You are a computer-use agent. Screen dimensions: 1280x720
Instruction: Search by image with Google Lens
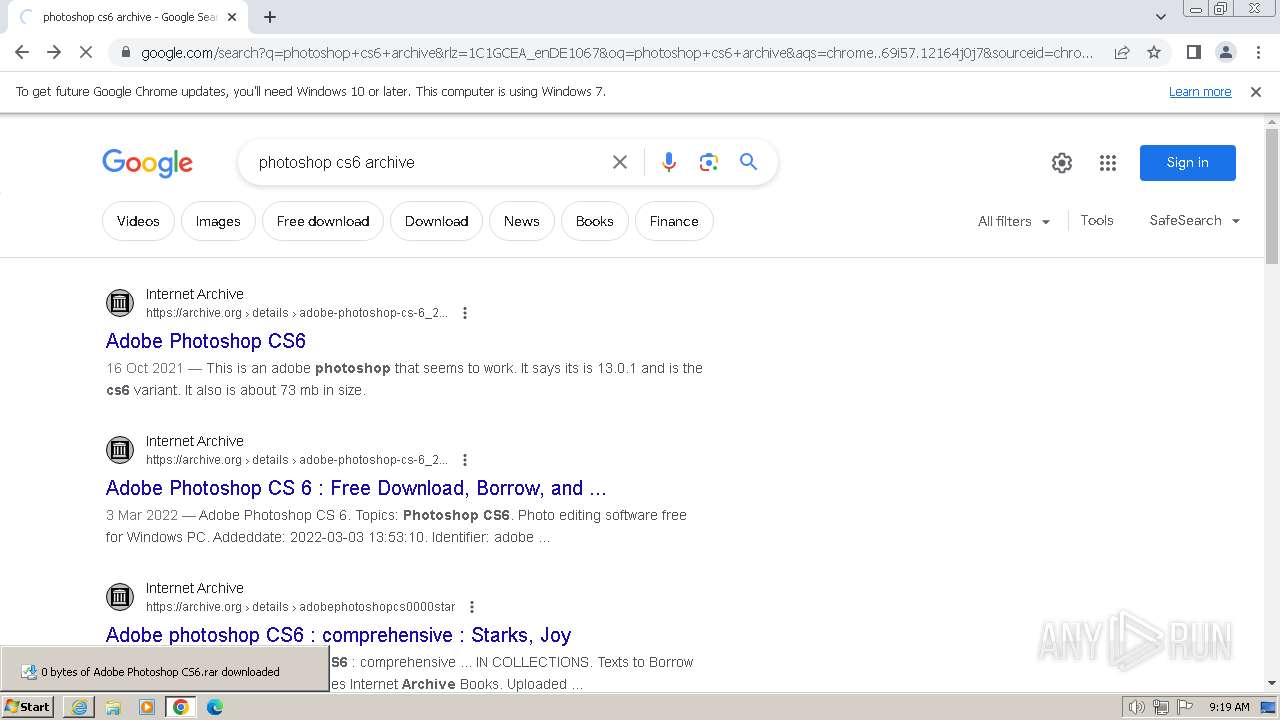point(709,162)
